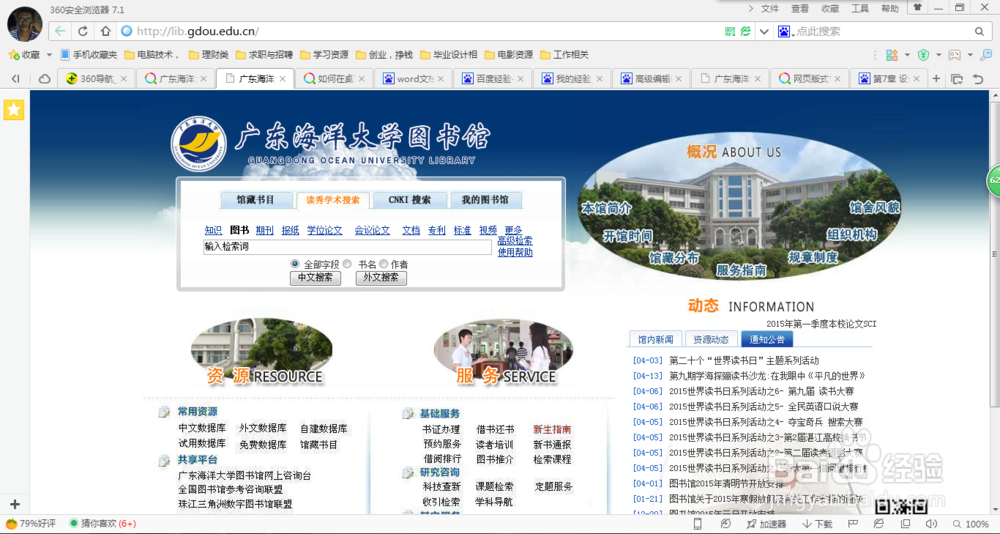Select the CNKI 搜索 tab
This screenshot has height=534, width=1000.
[409, 200]
